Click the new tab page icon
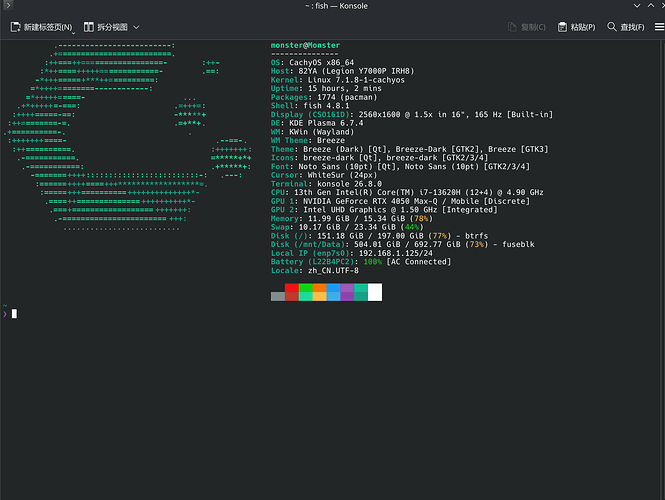 click(15, 27)
